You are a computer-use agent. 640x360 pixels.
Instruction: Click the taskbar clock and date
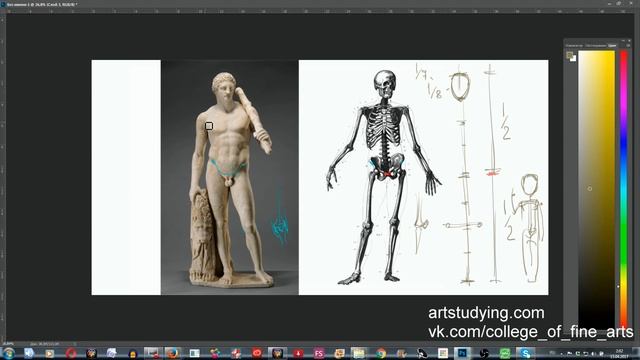[x=619, y=353]
